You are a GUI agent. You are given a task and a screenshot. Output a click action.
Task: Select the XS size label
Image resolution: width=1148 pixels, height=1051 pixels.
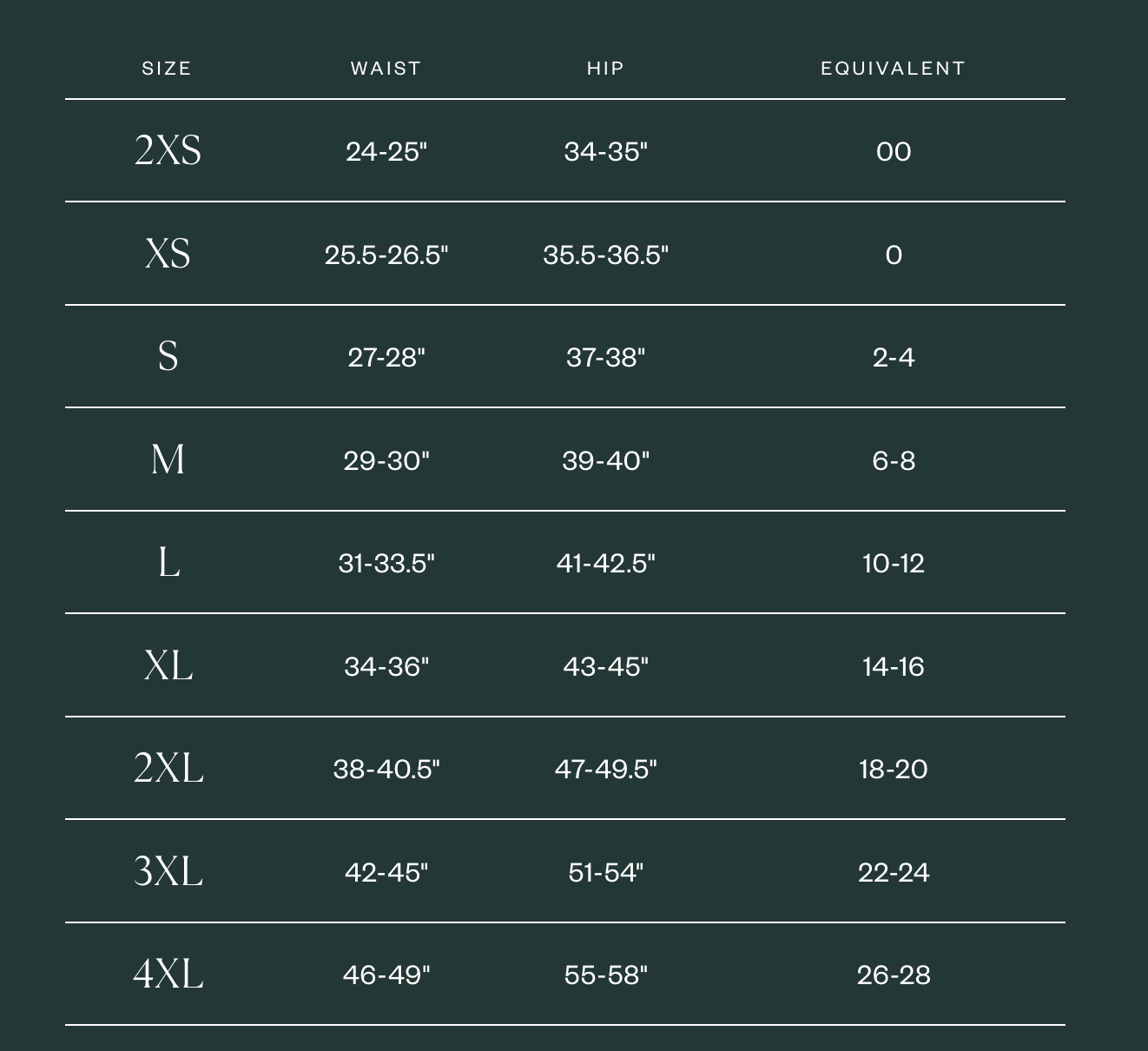(168, 254)
